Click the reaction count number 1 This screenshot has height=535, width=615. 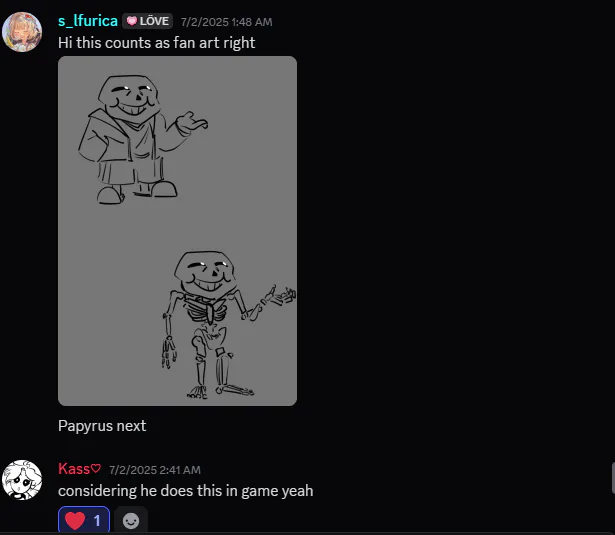tap(97, 520)
